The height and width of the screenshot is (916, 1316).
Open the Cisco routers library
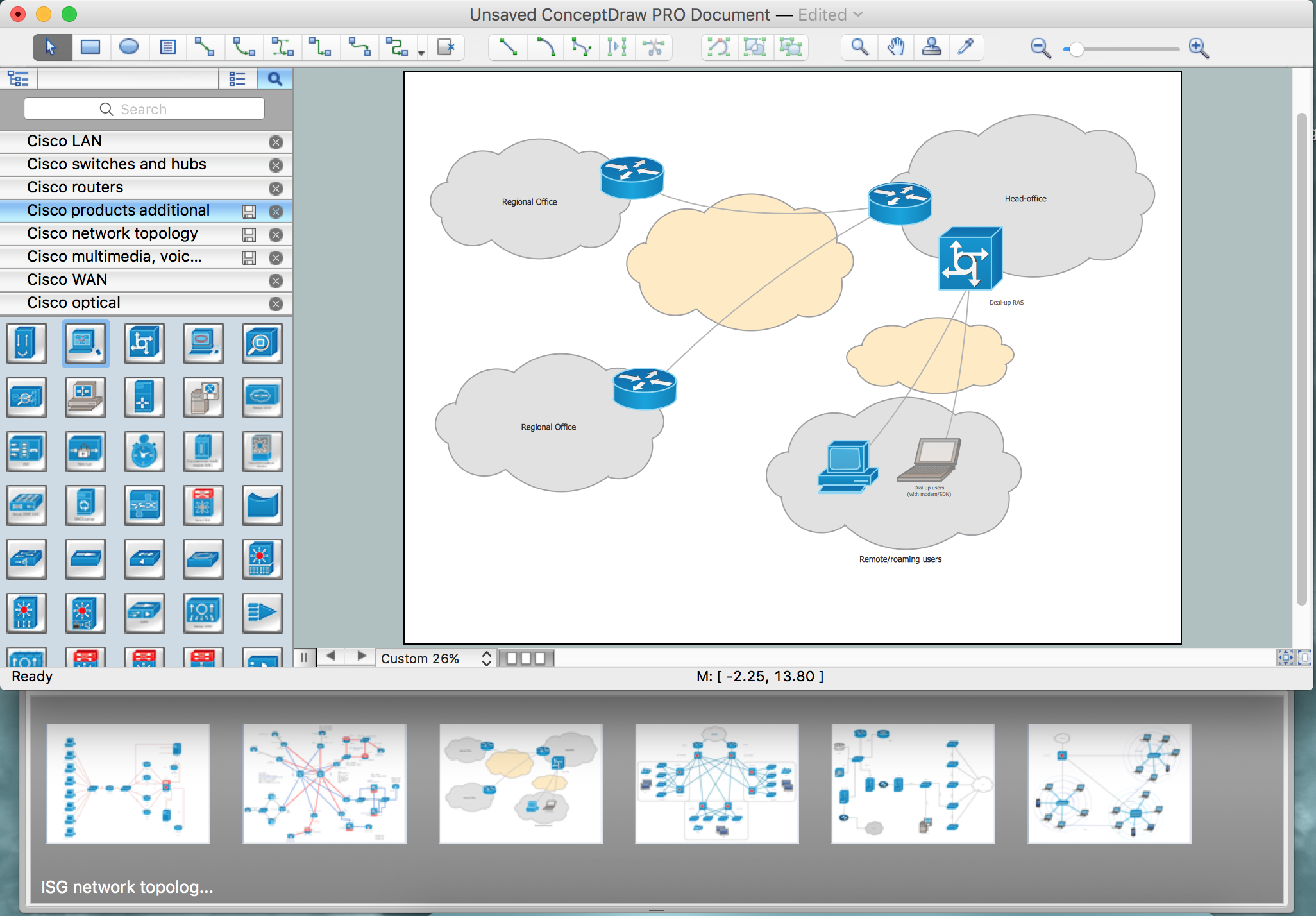click(x=75, y=187)
